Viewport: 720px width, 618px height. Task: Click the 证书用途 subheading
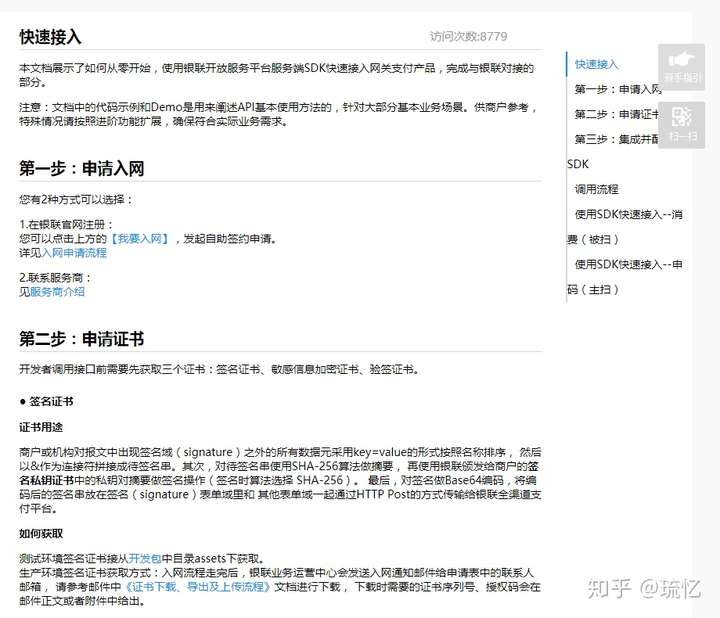pos(41,427)
